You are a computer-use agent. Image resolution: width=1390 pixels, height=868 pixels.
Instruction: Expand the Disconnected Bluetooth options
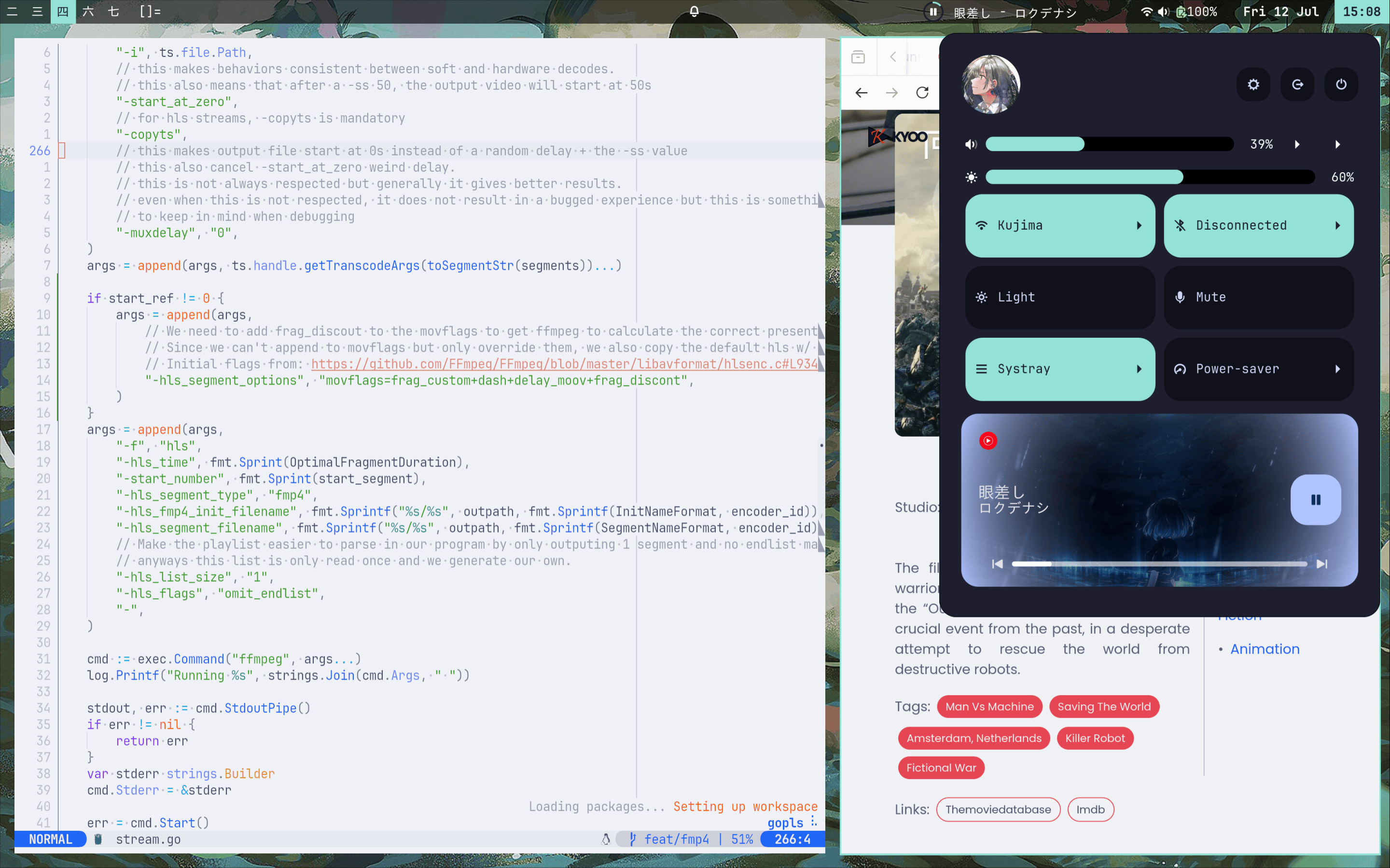point(1338,225)
